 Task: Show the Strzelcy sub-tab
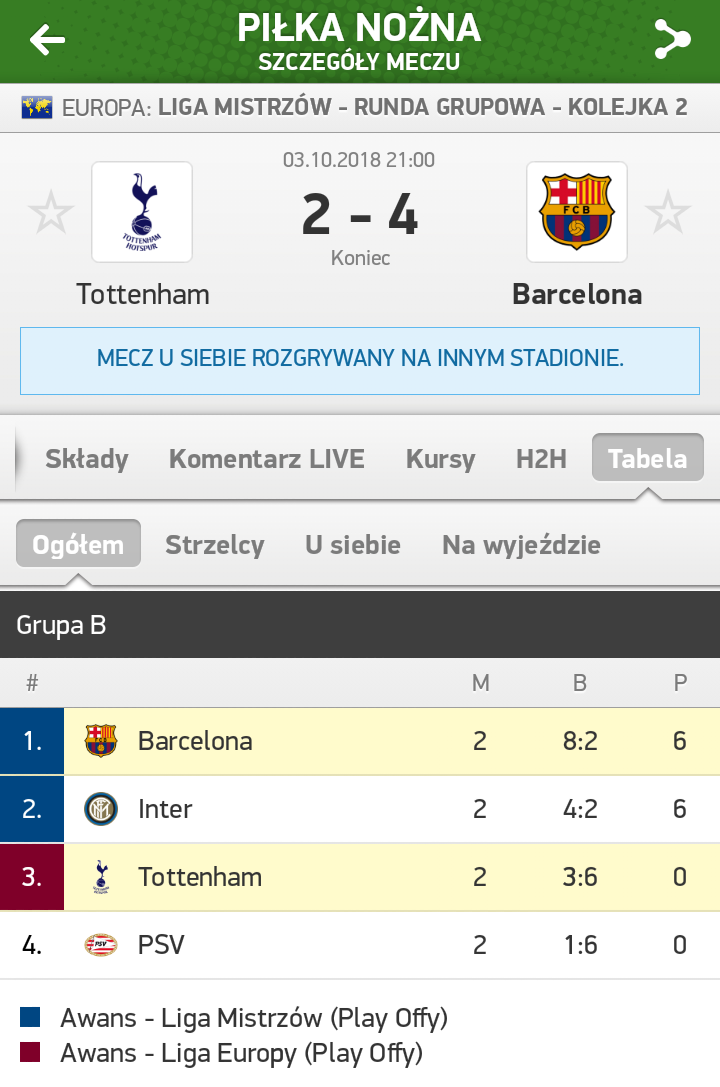pyautogui.click(x=215, y=545)
